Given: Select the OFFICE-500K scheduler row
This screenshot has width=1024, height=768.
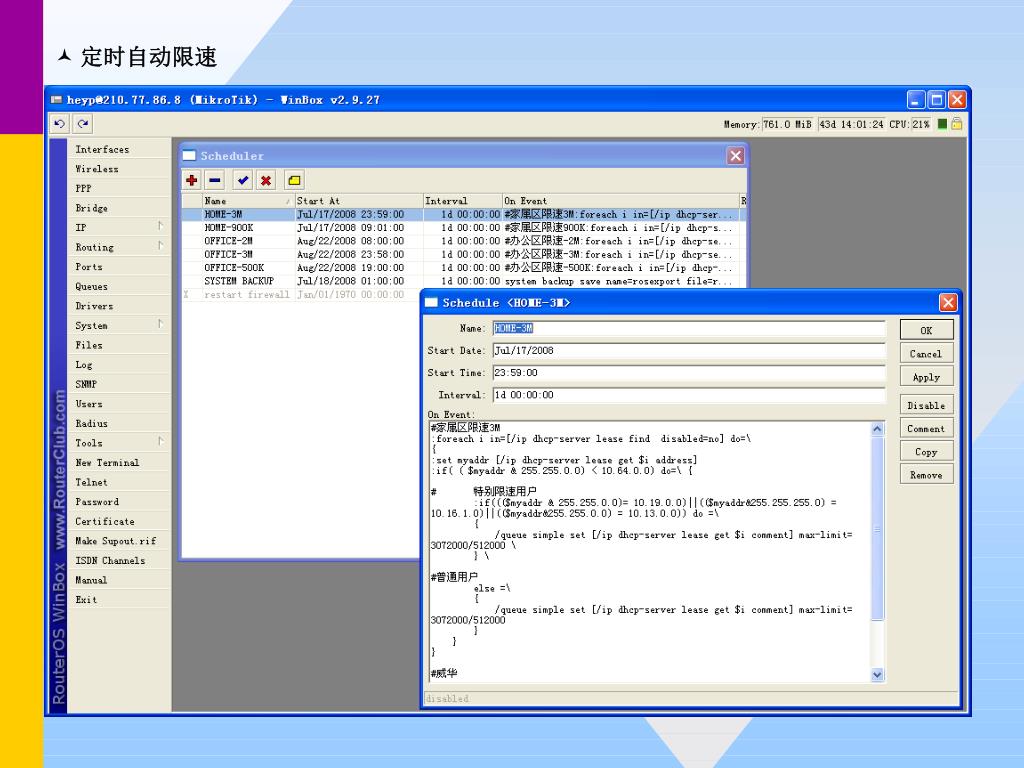Looking at the screenshot, I should point(463,268).
